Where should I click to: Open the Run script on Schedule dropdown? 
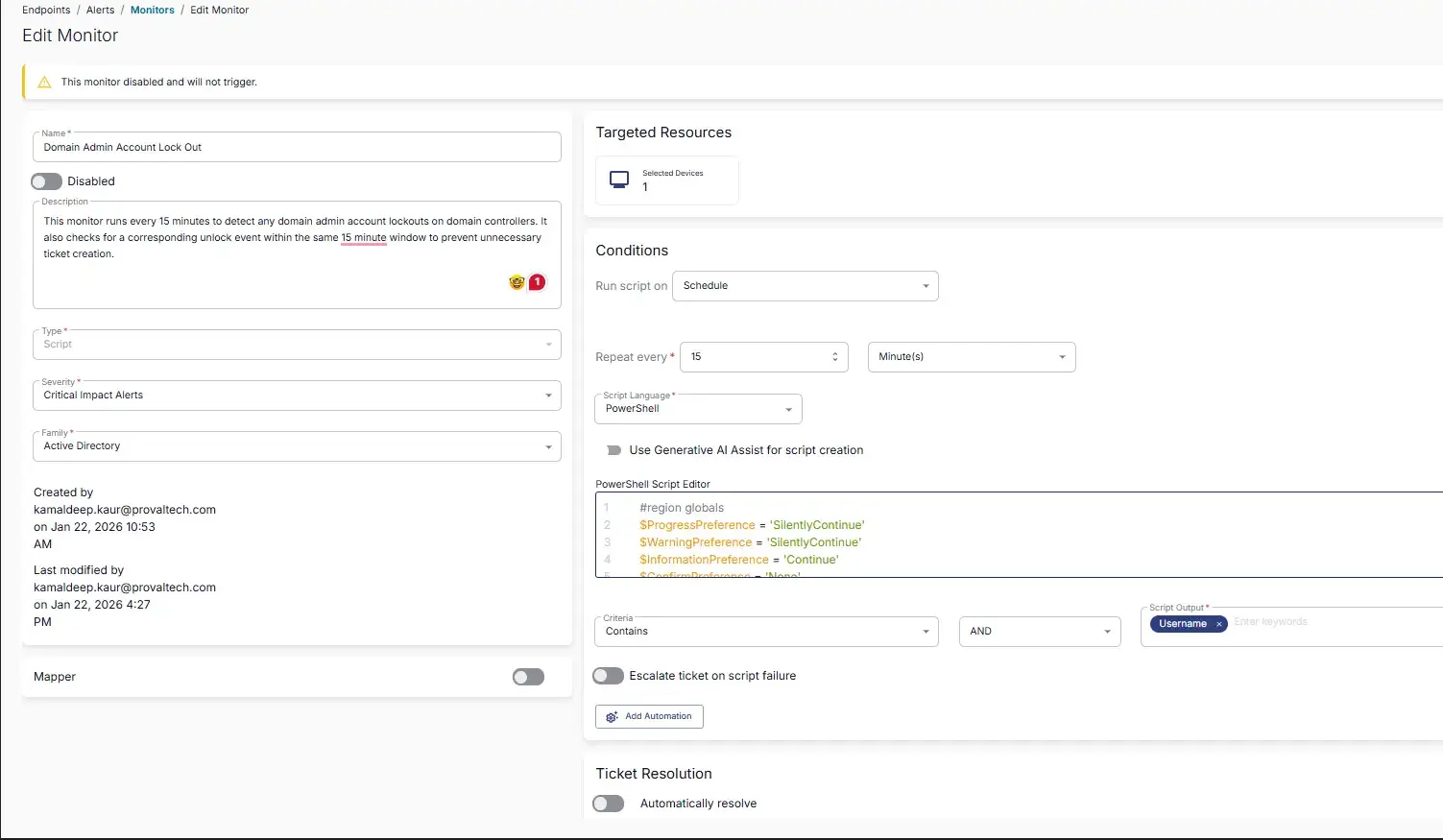point(805,286)
